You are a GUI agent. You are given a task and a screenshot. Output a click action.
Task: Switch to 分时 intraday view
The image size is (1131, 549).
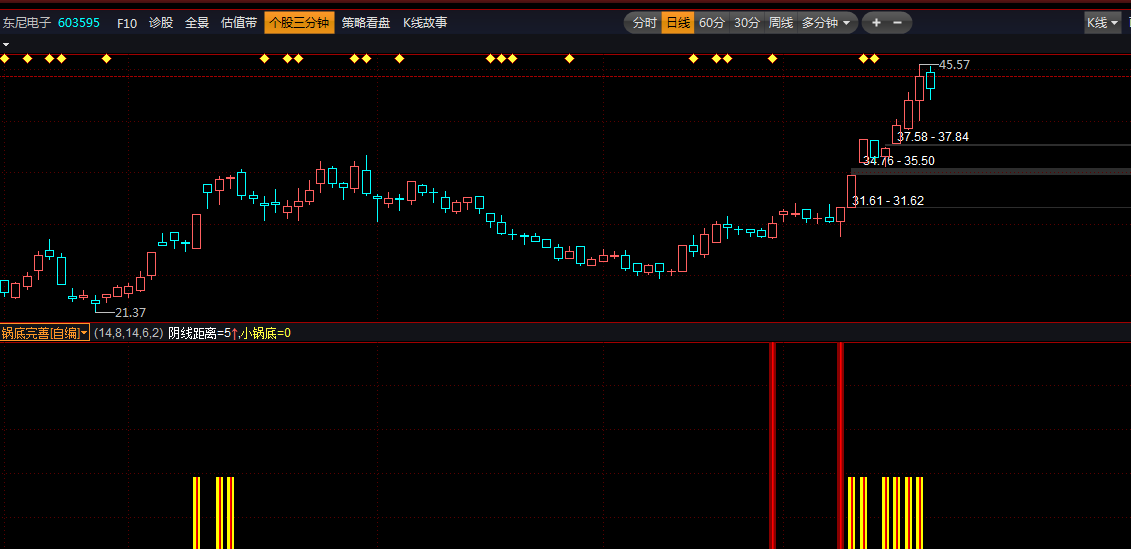click(x=644, y=23)
